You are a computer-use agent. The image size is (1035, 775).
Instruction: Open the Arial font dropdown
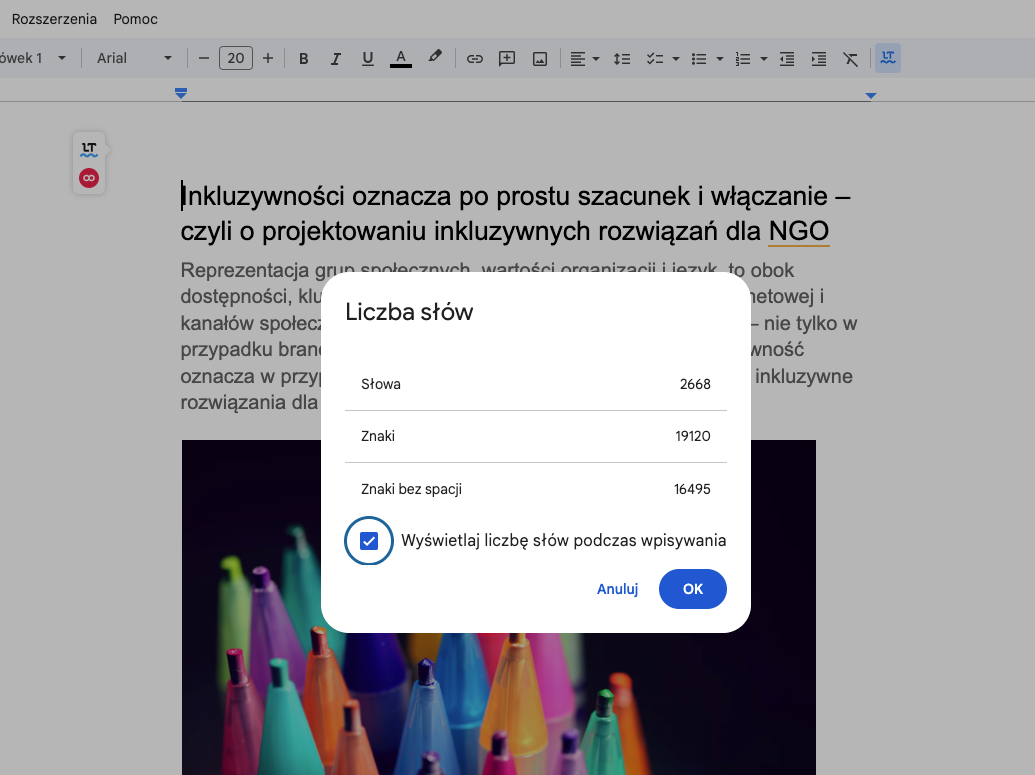point(134,59)
